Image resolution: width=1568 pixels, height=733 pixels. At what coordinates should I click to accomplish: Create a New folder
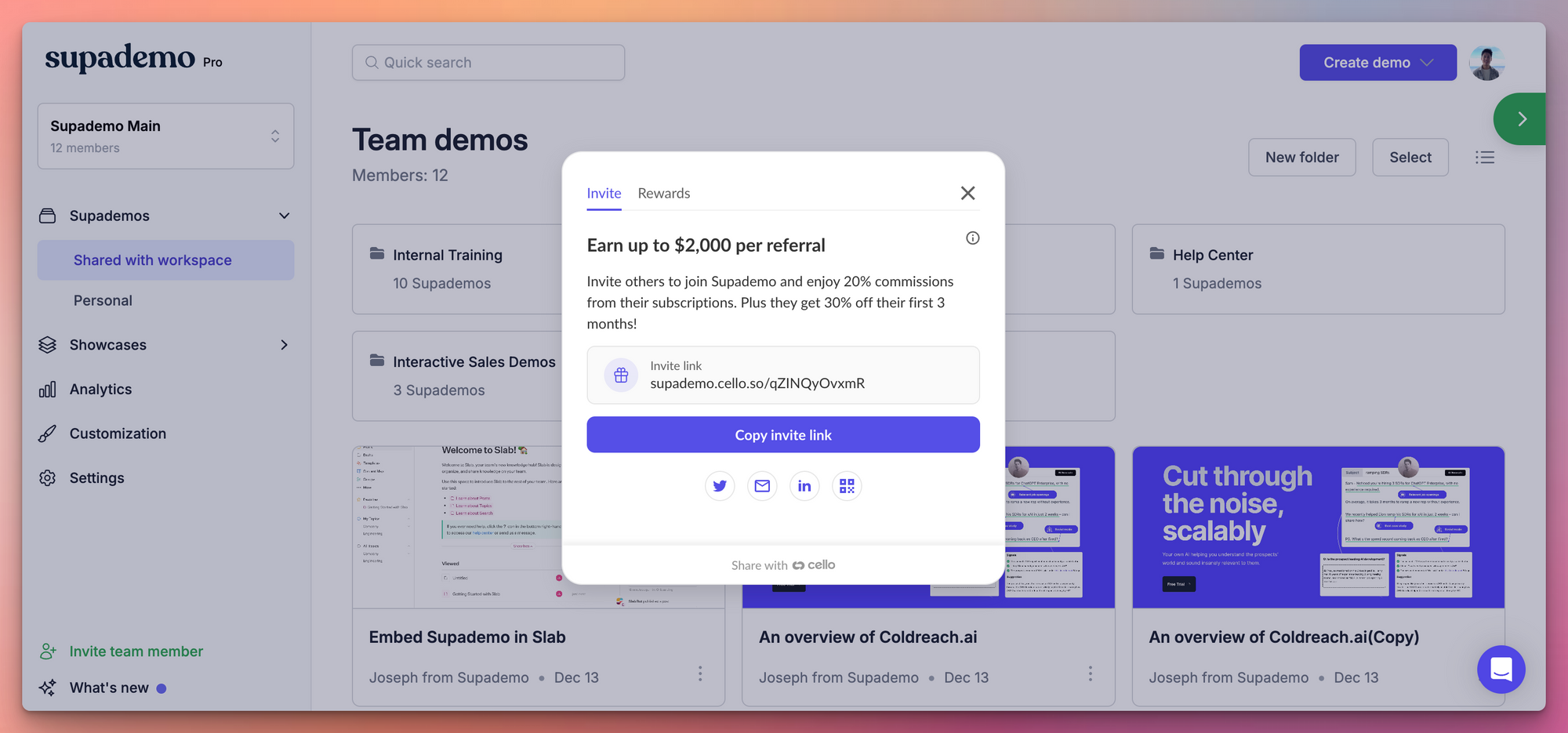[1302, 158]
